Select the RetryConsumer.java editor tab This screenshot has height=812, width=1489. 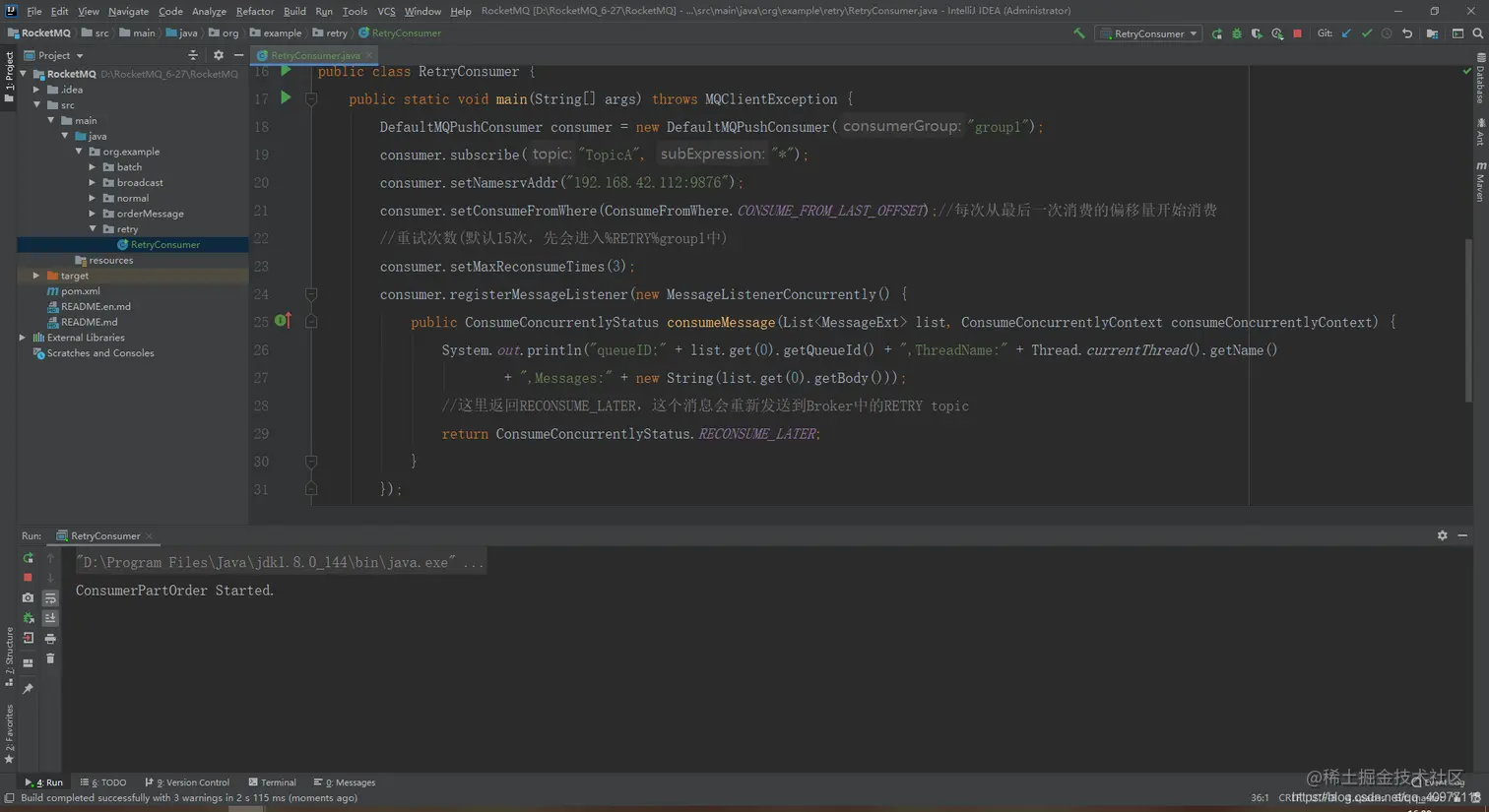click(x=314, y=56)
